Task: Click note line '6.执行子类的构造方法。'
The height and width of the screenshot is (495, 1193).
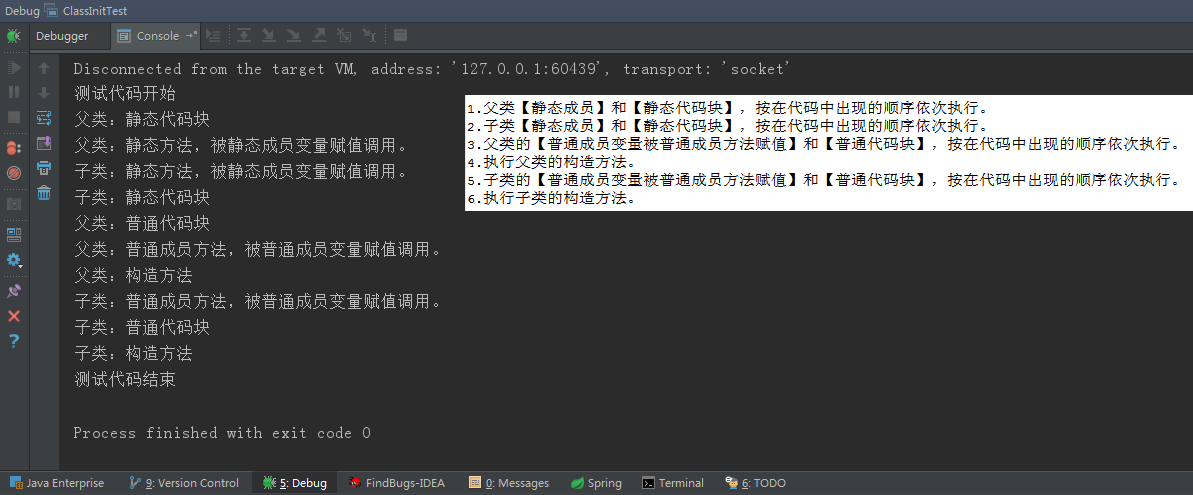Action: (x=552, y=198)
